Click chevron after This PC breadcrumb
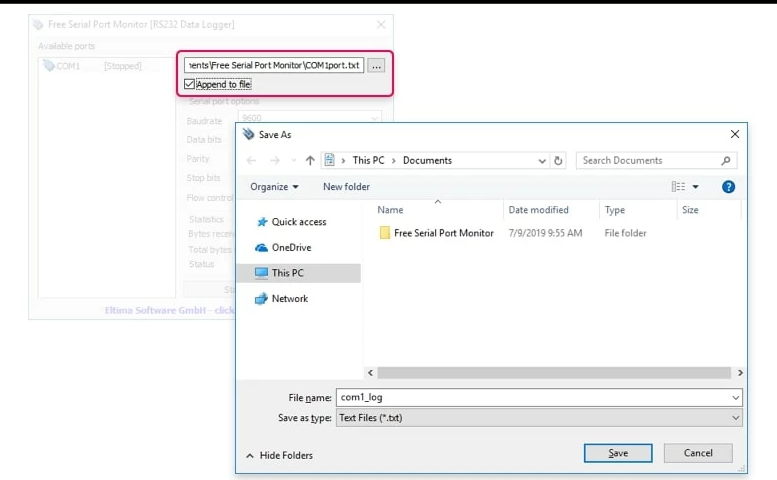The image size is (777, 480). [393, 160]
